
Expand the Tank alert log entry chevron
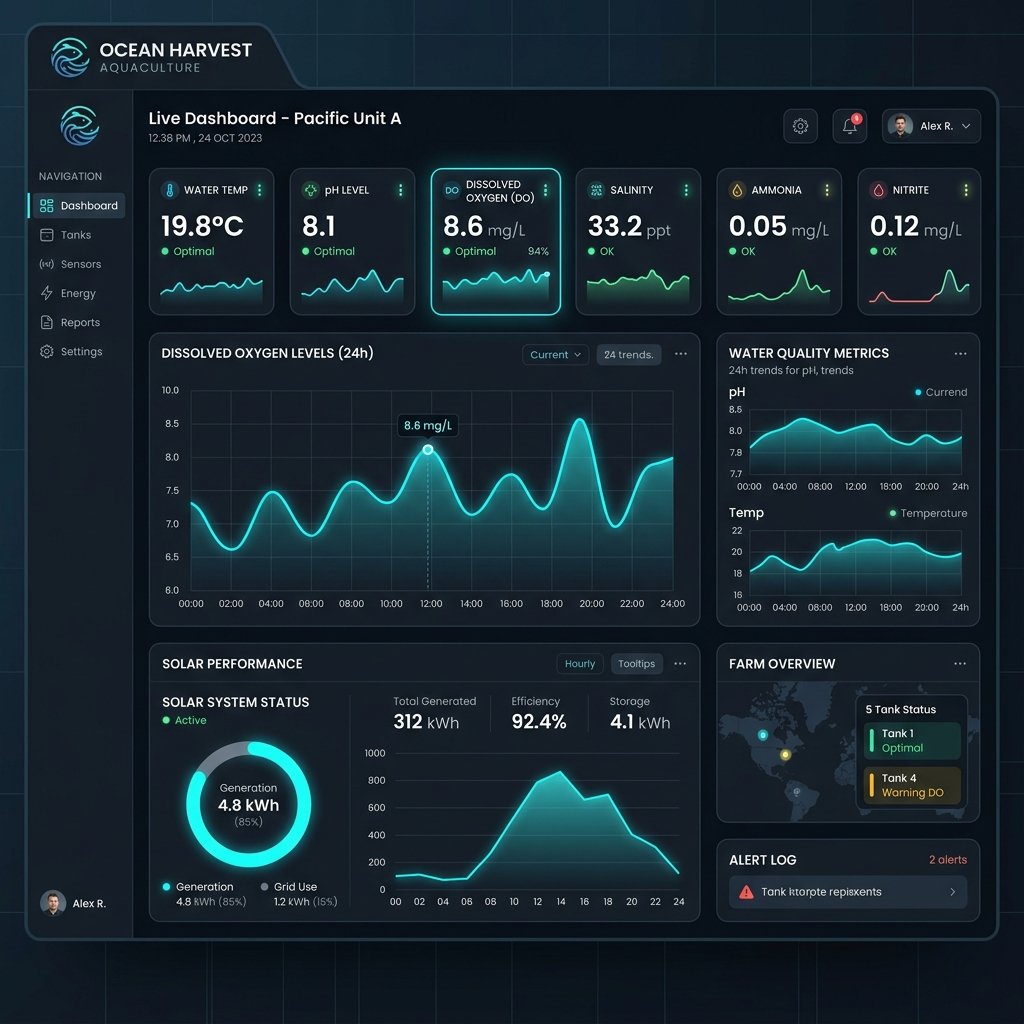pos(953,892)
